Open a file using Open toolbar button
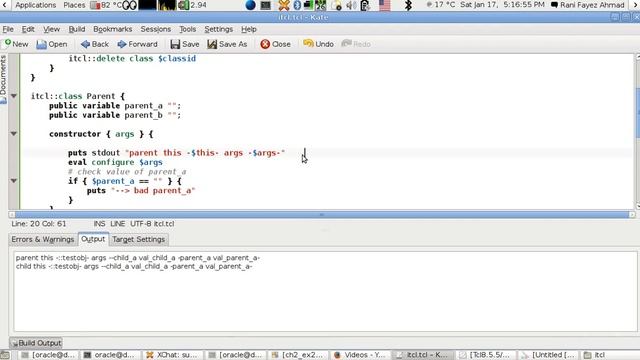 [x=52, y=44]
